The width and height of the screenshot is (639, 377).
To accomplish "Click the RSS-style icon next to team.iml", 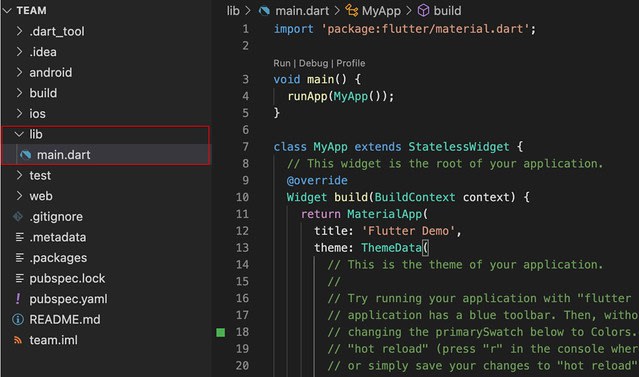I will (18, 340).
